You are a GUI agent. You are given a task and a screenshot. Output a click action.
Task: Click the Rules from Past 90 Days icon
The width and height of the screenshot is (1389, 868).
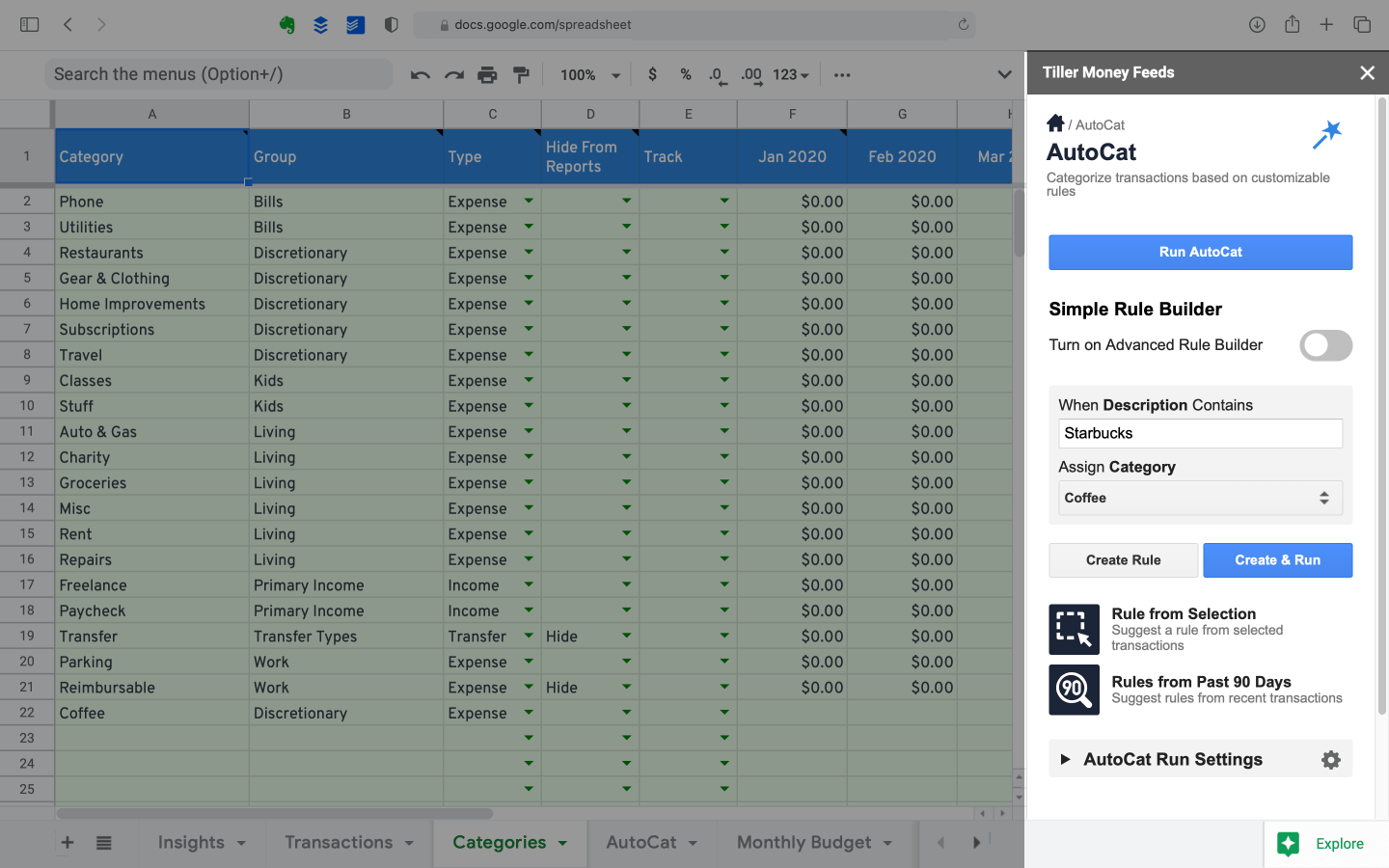(x=1074, y=690)
